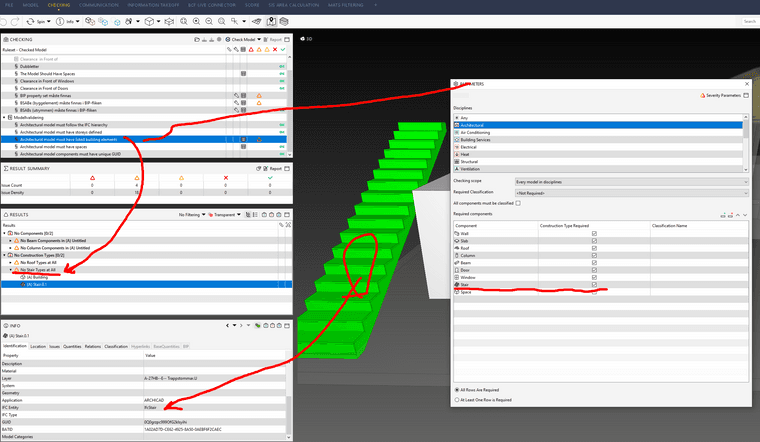The image size is (760, 442).
Task: Click the 3D cube view icon
Action: pos(149,21)
